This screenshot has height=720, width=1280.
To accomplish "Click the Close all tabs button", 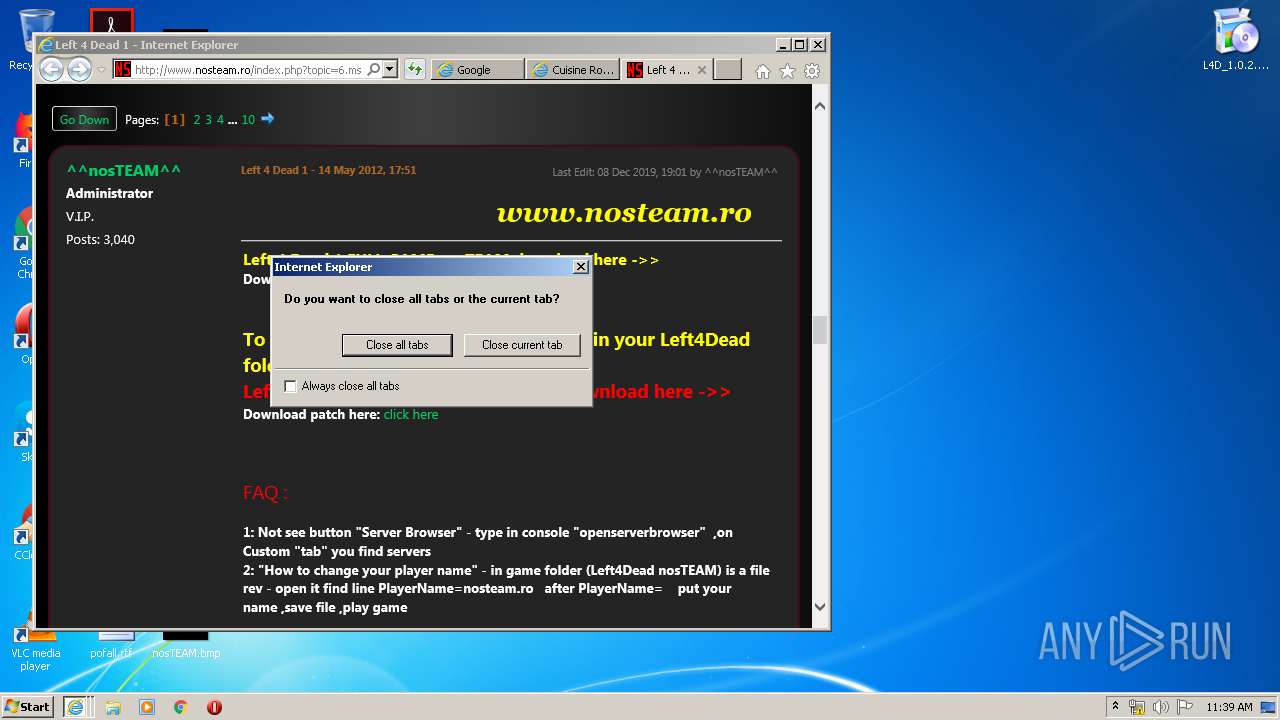I will [x=397, y=345].
